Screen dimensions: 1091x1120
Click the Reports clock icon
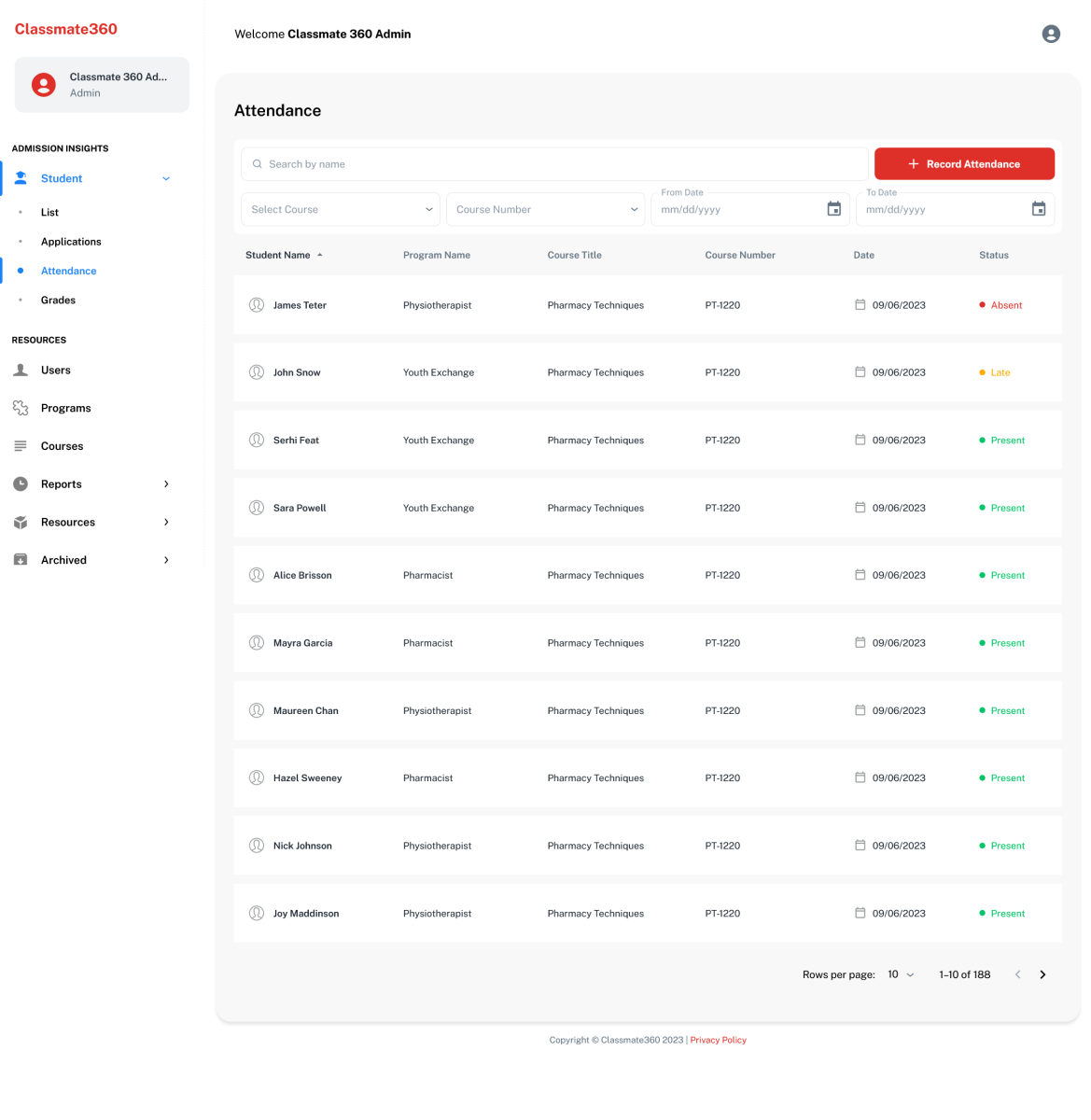pos(21,483)
